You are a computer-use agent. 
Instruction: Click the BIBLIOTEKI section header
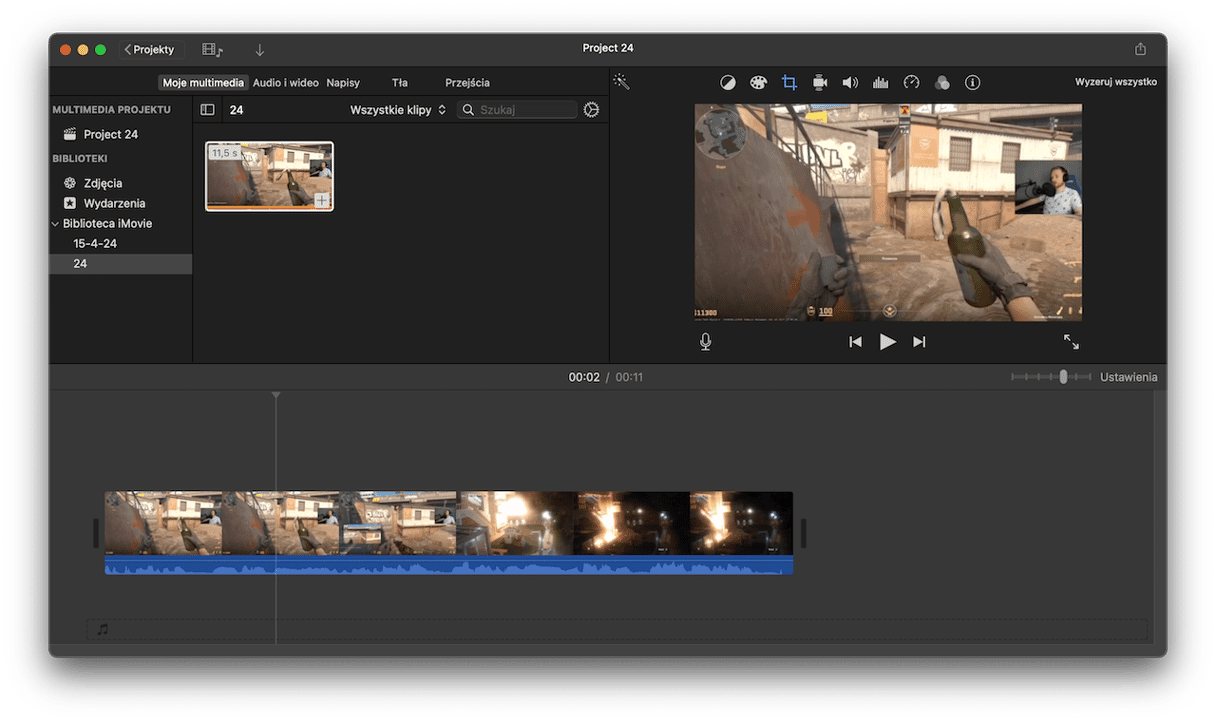pos(80,159)
